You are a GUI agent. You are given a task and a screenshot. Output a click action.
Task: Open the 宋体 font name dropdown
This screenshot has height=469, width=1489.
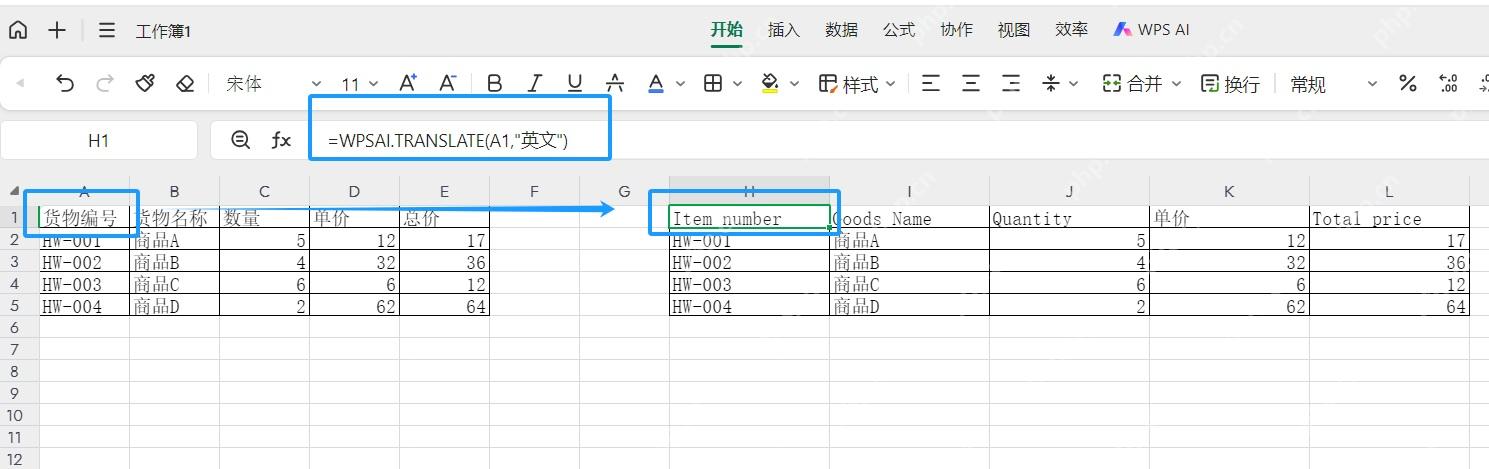pos(273,84)
